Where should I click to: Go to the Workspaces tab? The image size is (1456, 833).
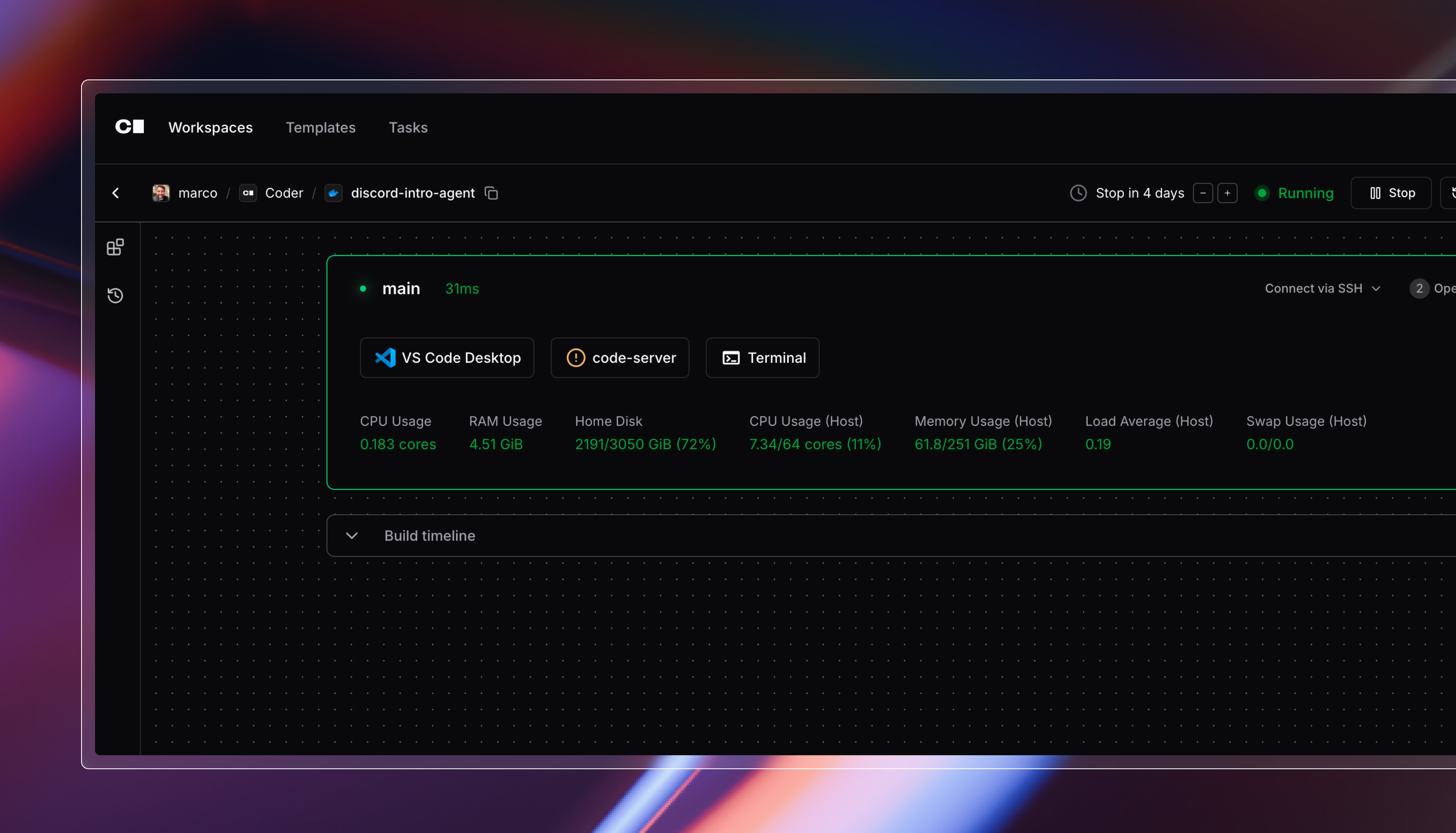click(210, 128)
